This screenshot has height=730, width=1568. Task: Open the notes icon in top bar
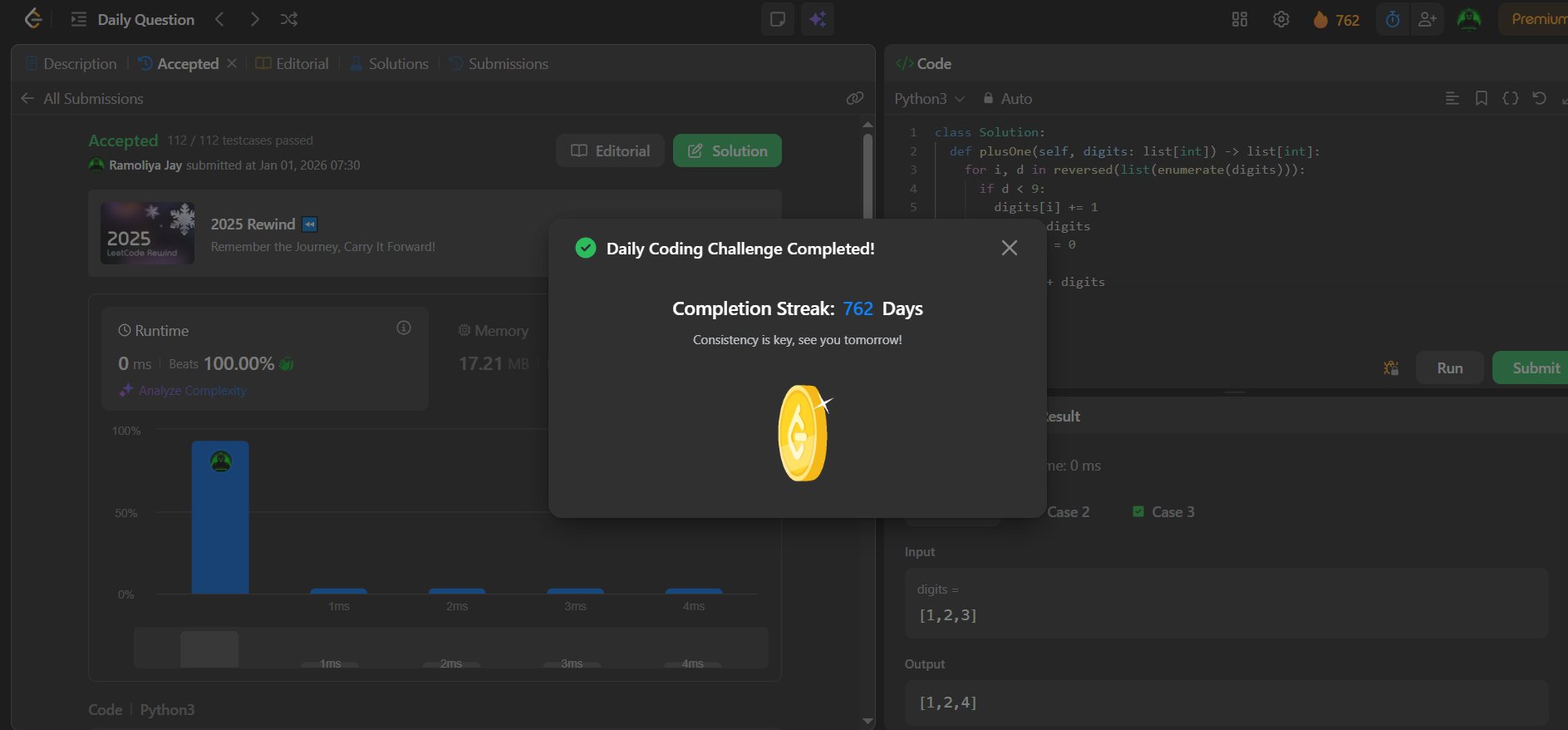pos(778,19)
